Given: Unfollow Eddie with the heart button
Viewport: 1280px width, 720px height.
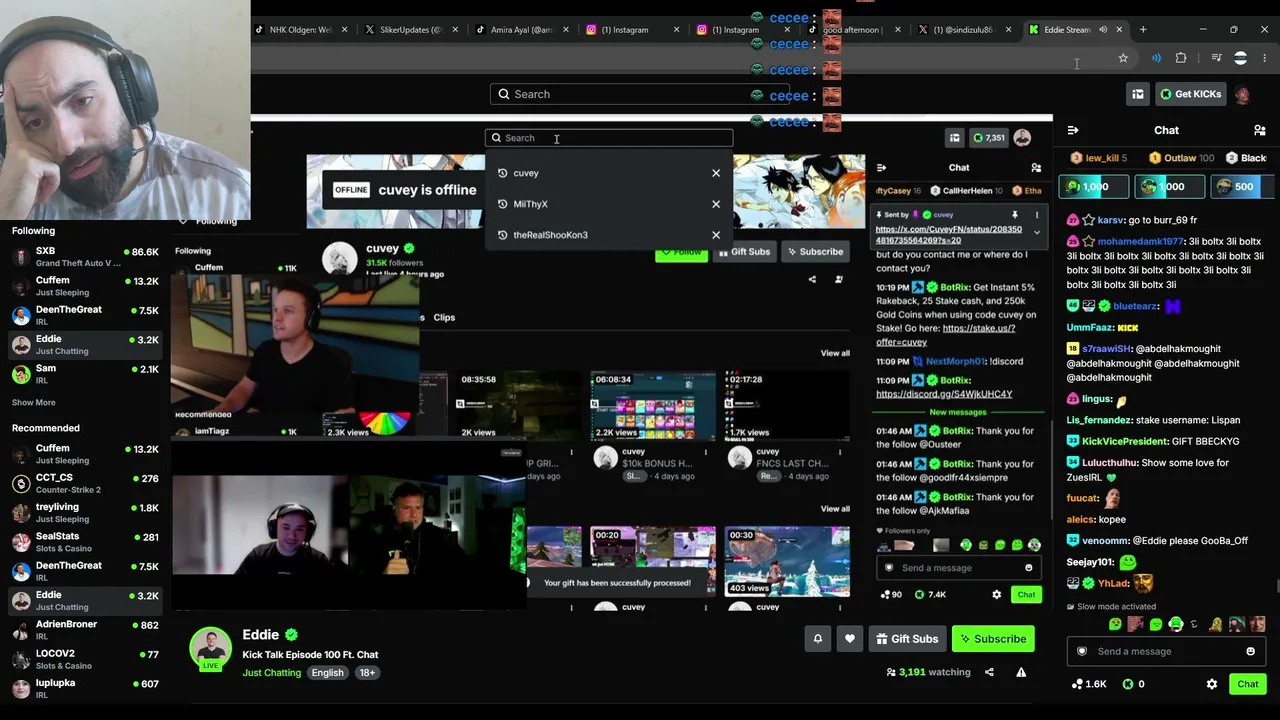Looking at the screenshot, I should [850, 639].
